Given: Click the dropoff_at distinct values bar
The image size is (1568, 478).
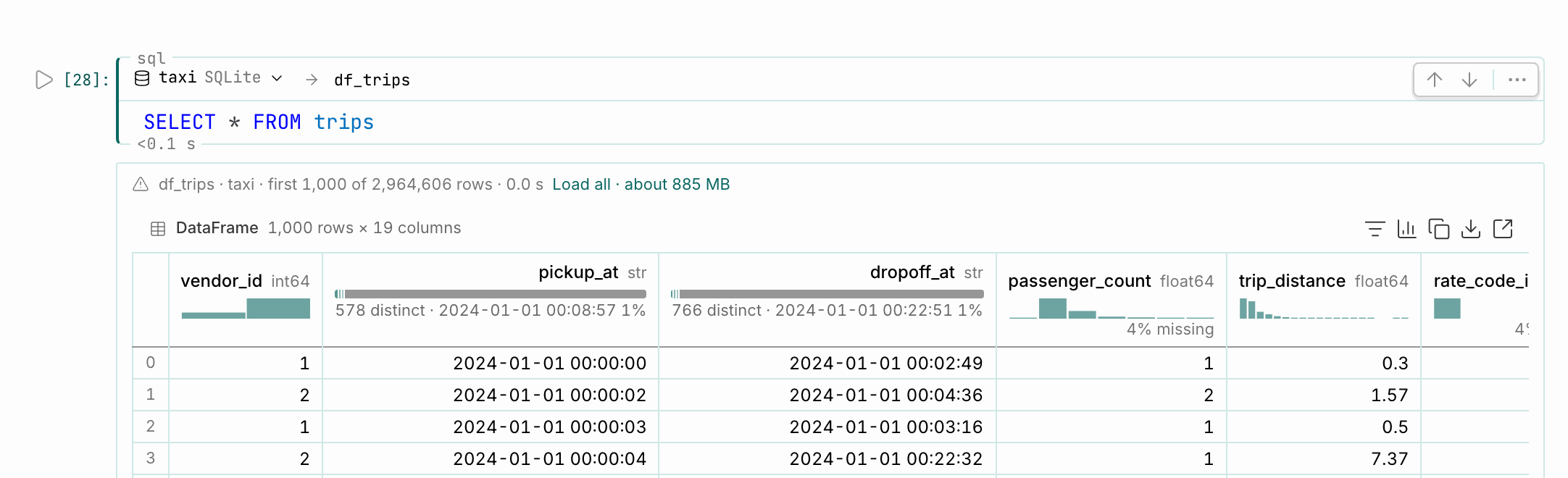Looking at the screenshot, I should pyautogui.click(x=827, y=294).
